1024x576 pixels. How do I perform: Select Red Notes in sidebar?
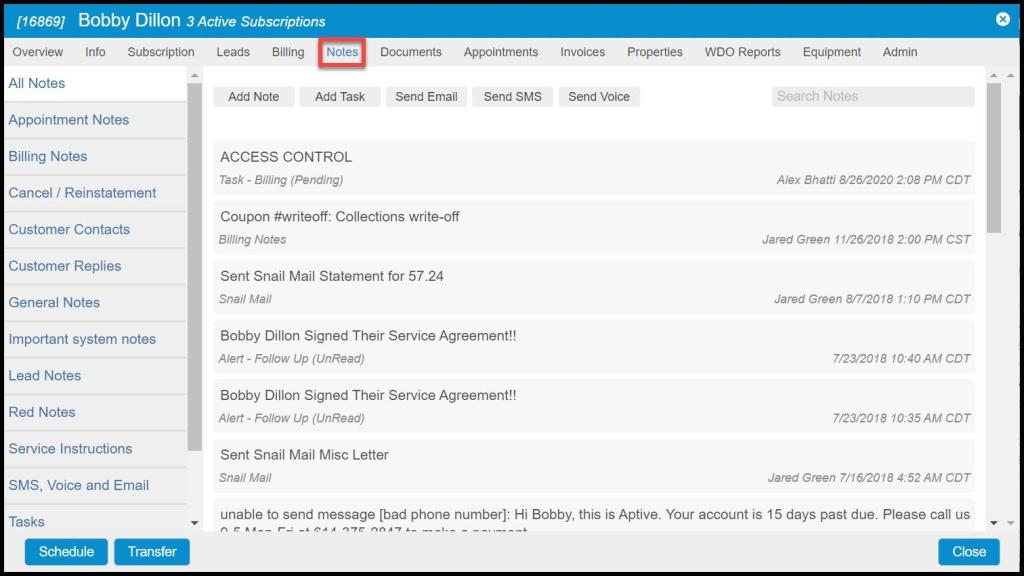(x=42, y=412)
